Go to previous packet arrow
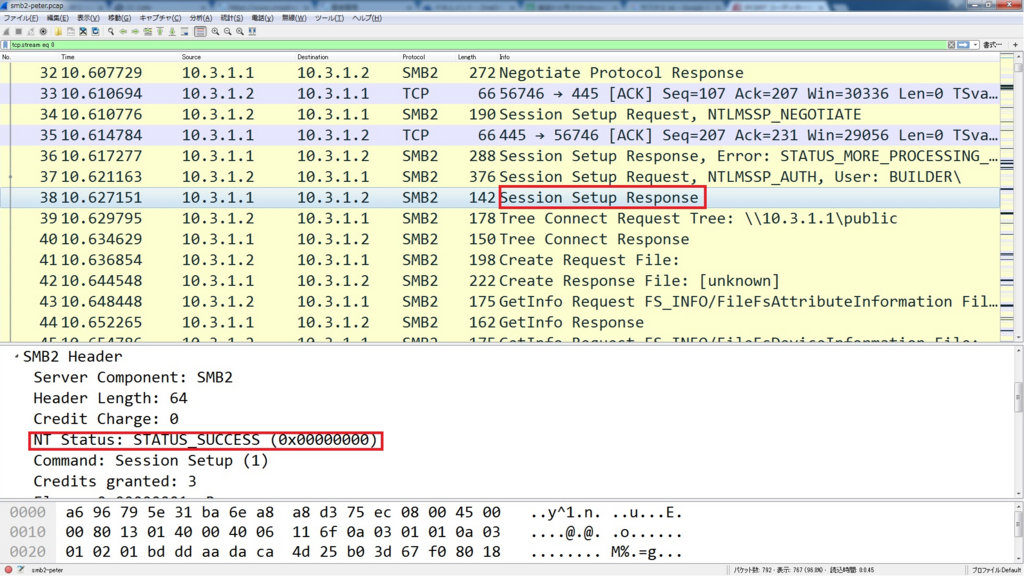Image resolution: width=1024 pixels, height=576 pixels. tap(123, 31)
